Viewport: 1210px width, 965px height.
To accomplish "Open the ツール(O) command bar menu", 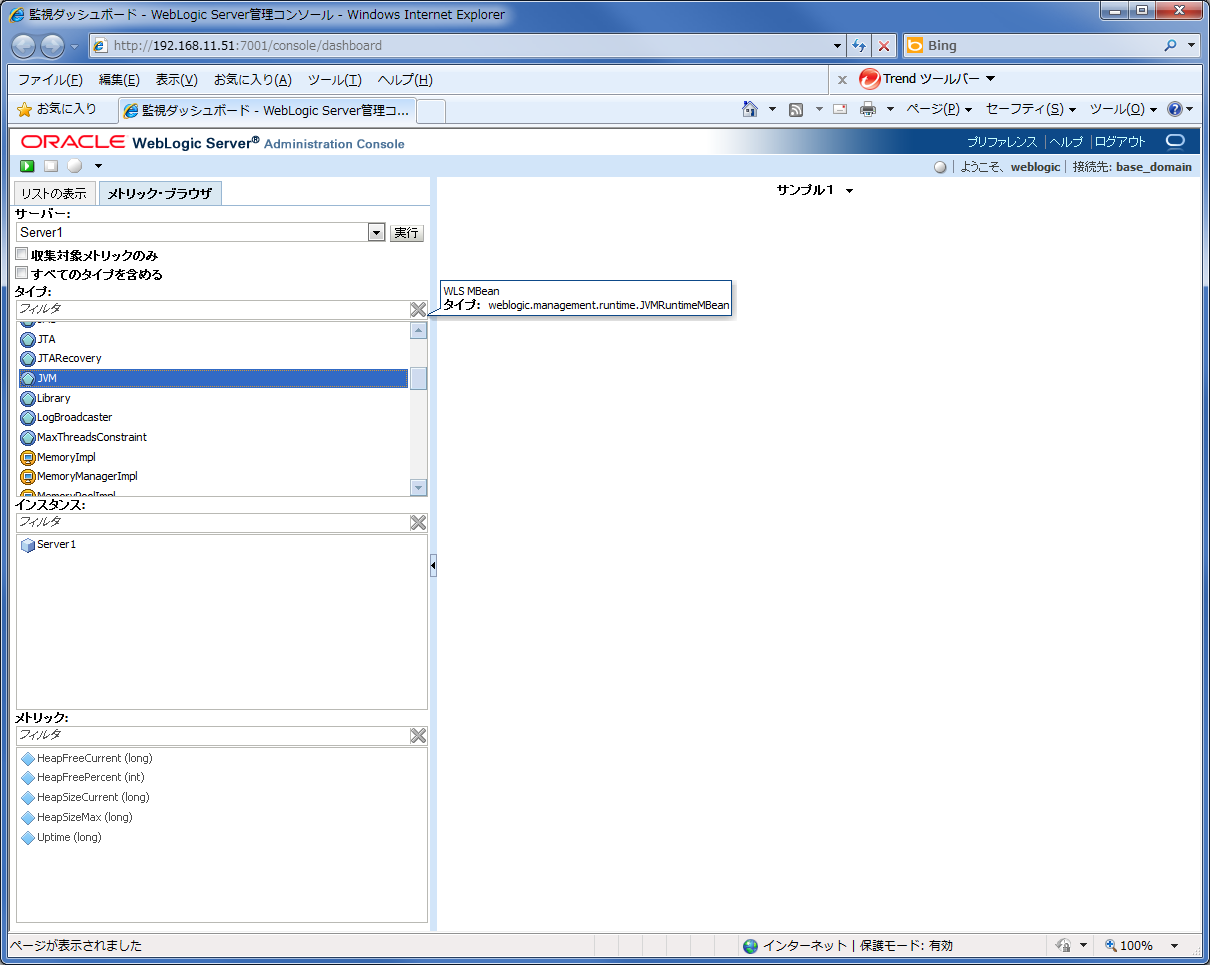I will [x=1123, y=109].
